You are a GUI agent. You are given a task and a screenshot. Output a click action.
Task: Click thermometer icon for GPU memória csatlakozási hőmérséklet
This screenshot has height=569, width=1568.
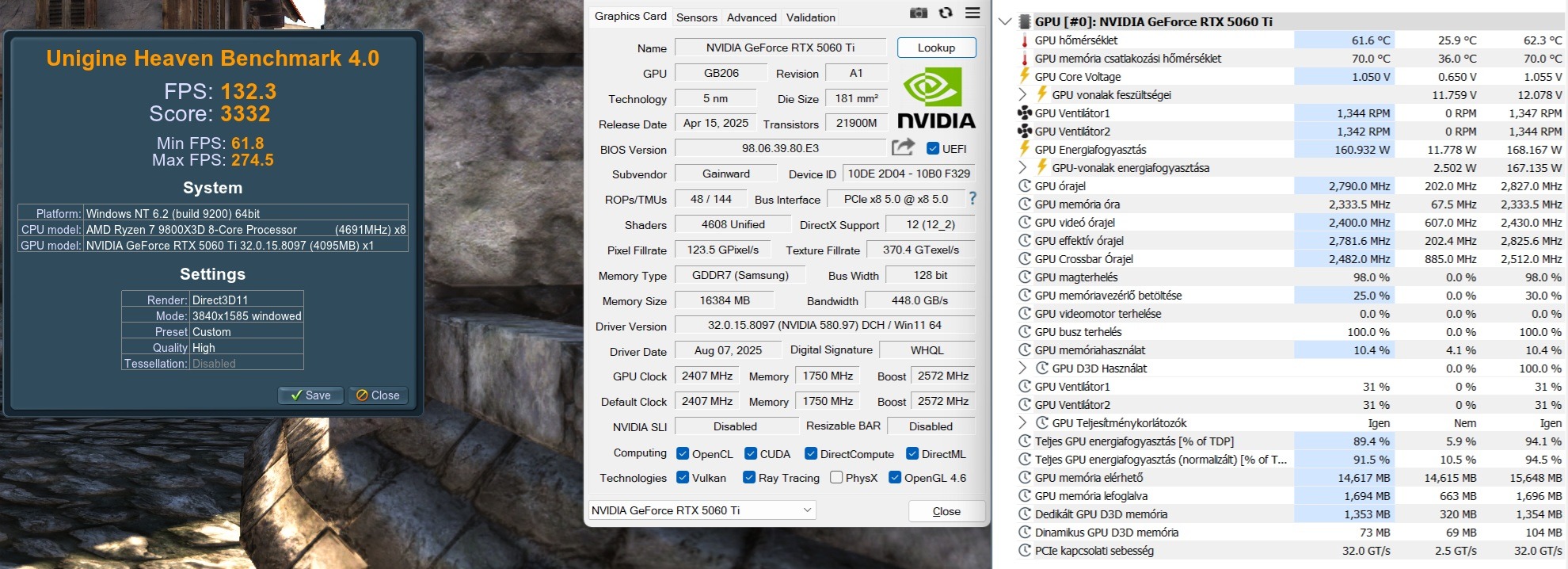click(x=1024, y=59)
